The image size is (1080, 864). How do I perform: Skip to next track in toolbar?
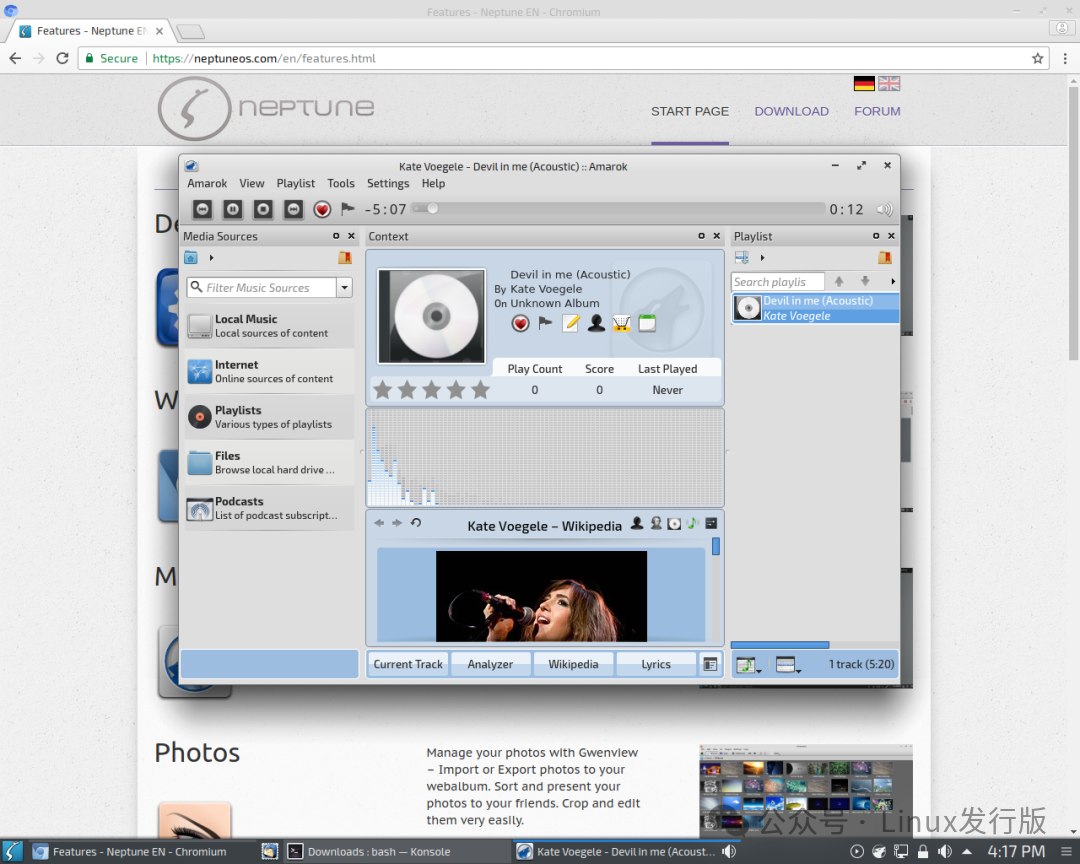point(293,209)
